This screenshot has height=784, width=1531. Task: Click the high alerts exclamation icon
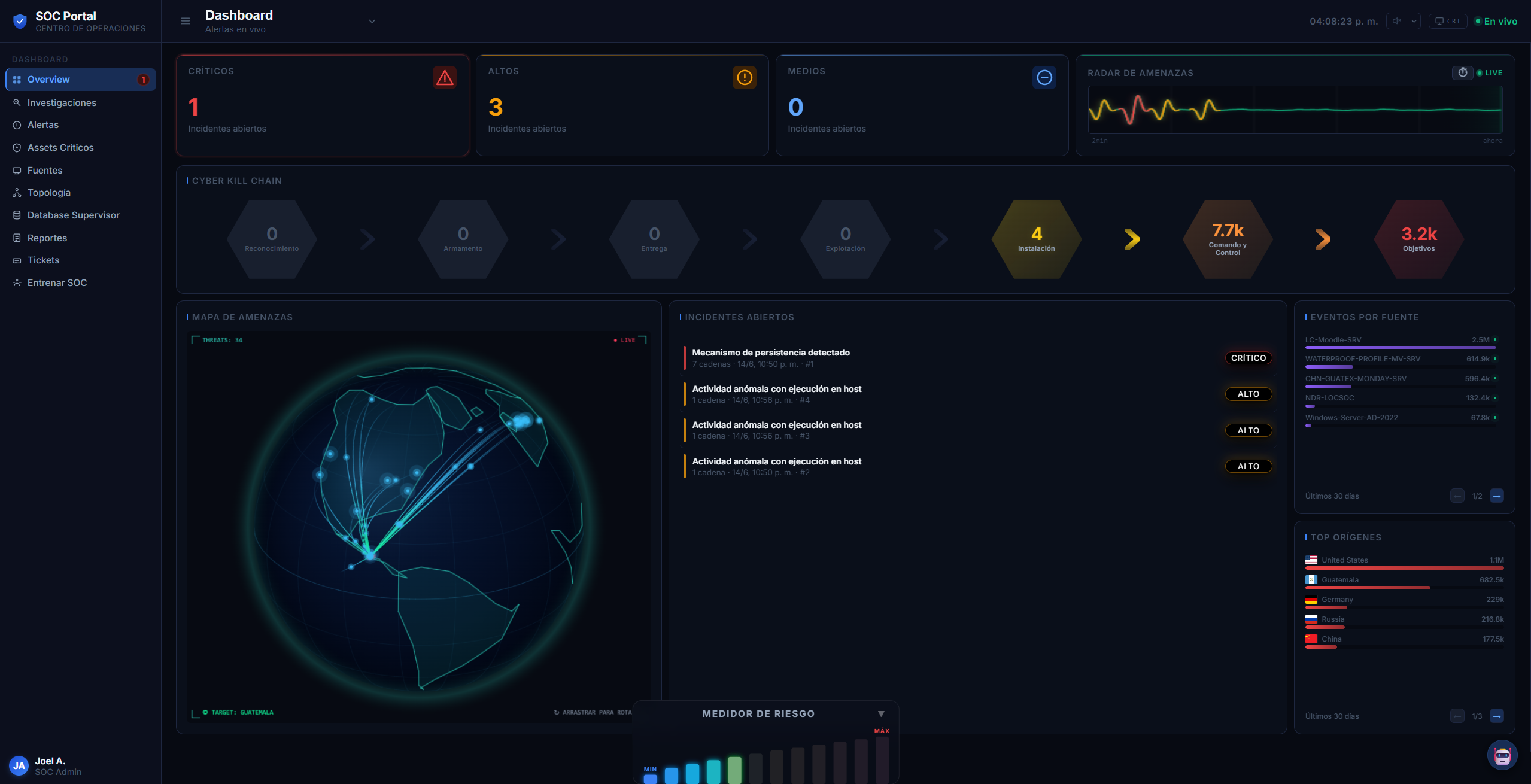pyautogui.click(x=745, y=77)
